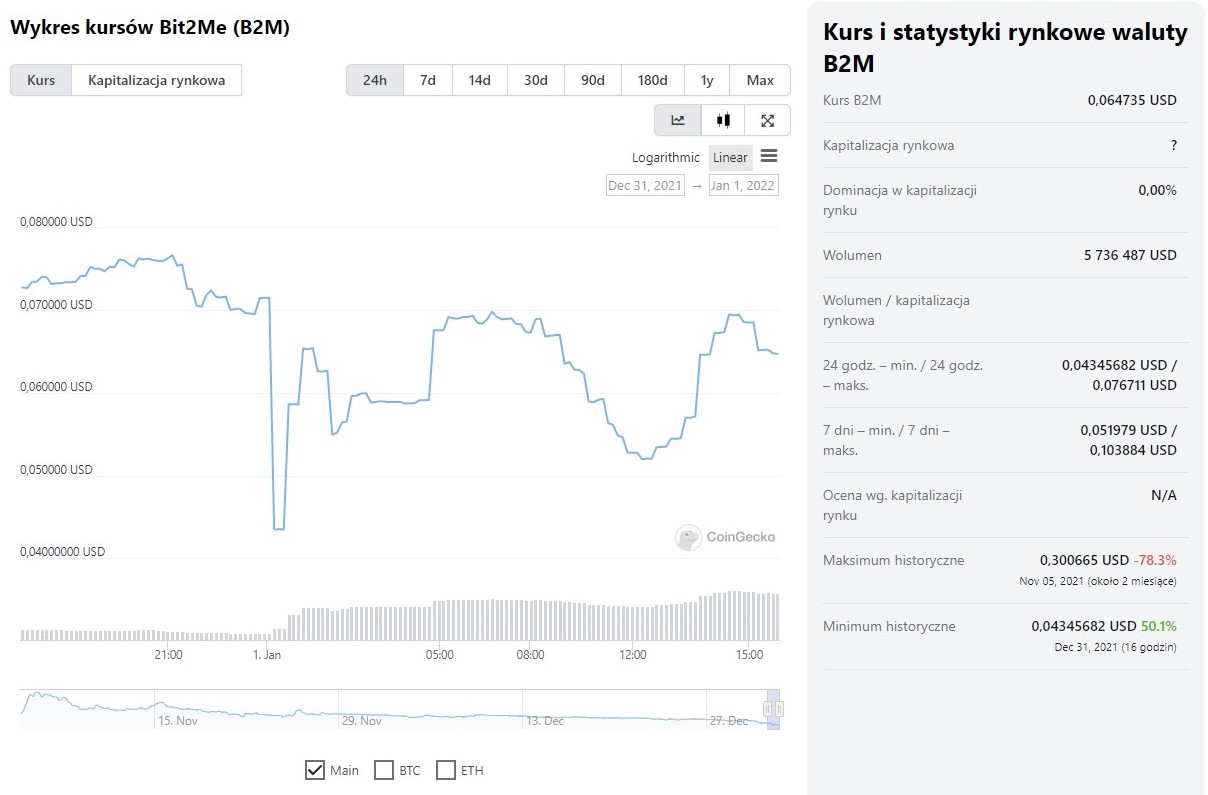
Task: Click the all-time high 0,300665 USD
Action: [1084, 560]
